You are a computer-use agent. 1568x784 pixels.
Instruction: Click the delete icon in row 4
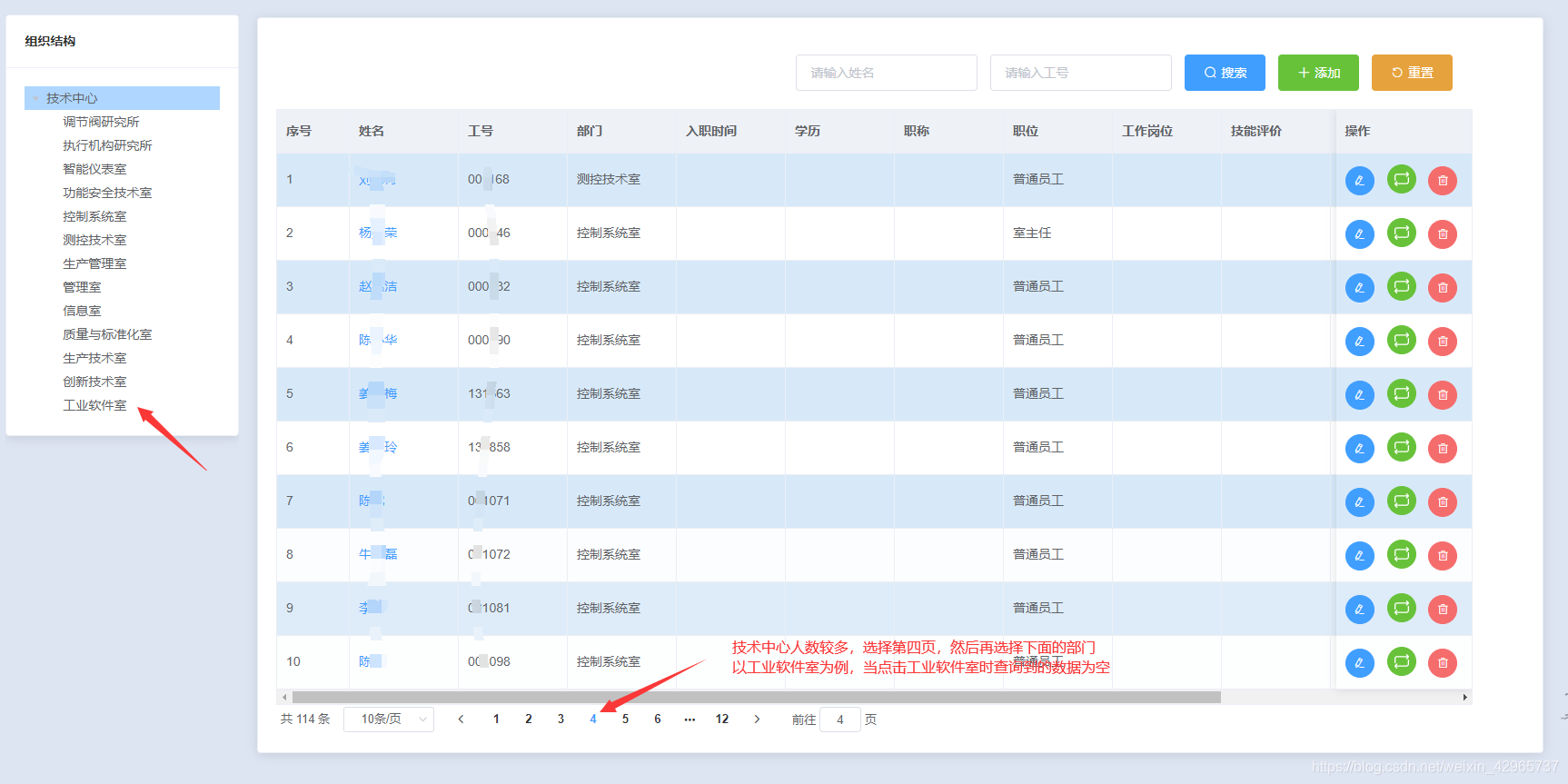(x=1443, y=342)
